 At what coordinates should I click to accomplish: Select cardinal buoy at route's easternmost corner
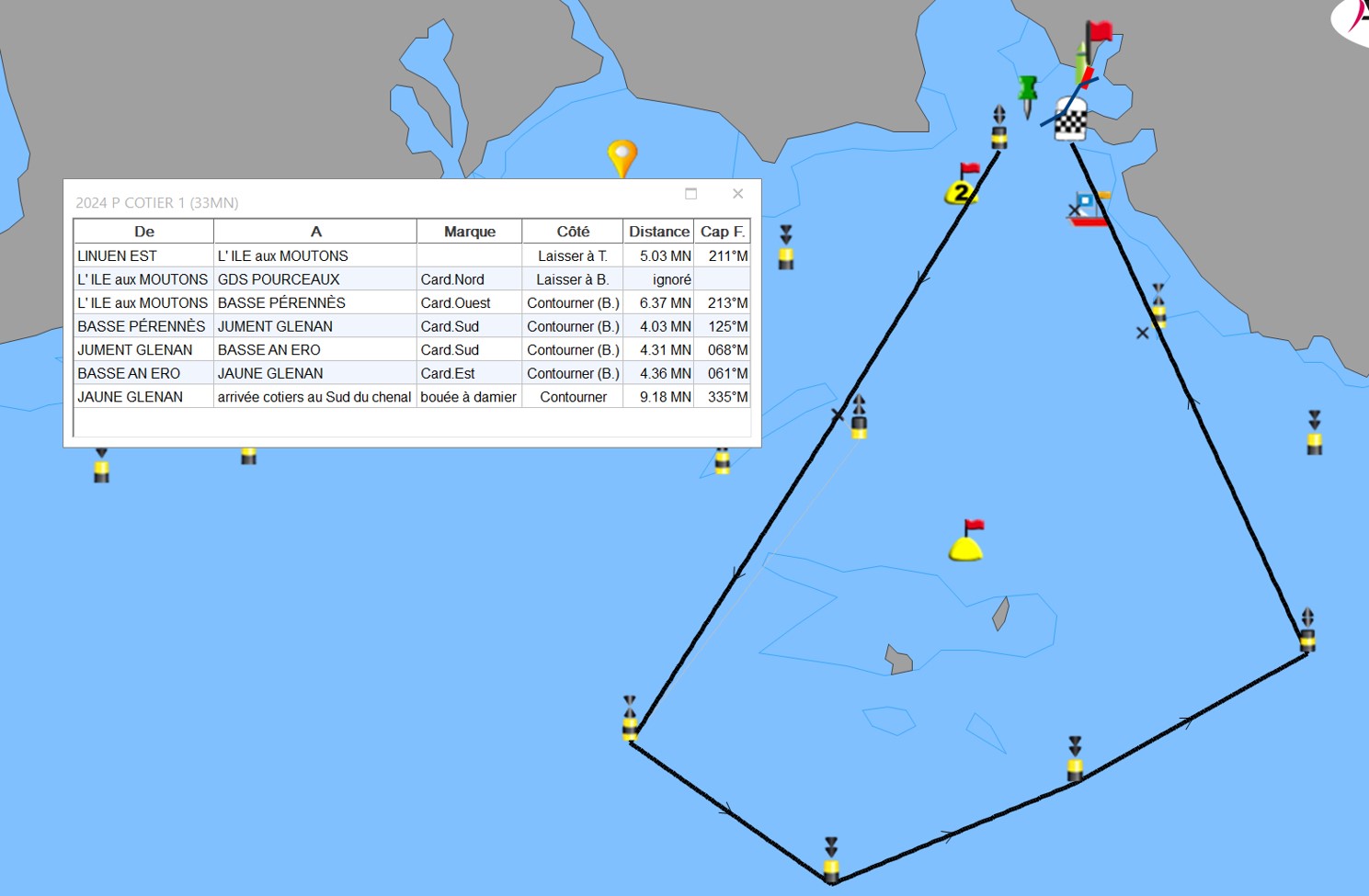pyautogui.click(x=1307, y=631)
